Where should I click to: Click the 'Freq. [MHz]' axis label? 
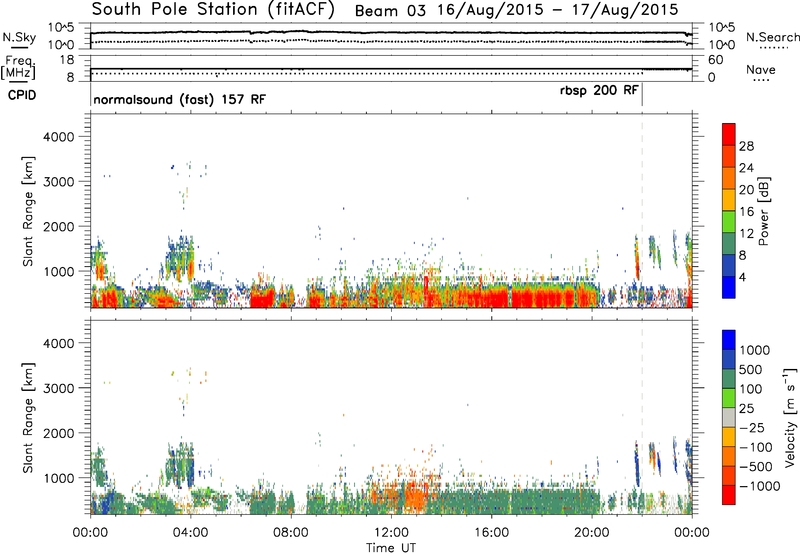[18, 67]
